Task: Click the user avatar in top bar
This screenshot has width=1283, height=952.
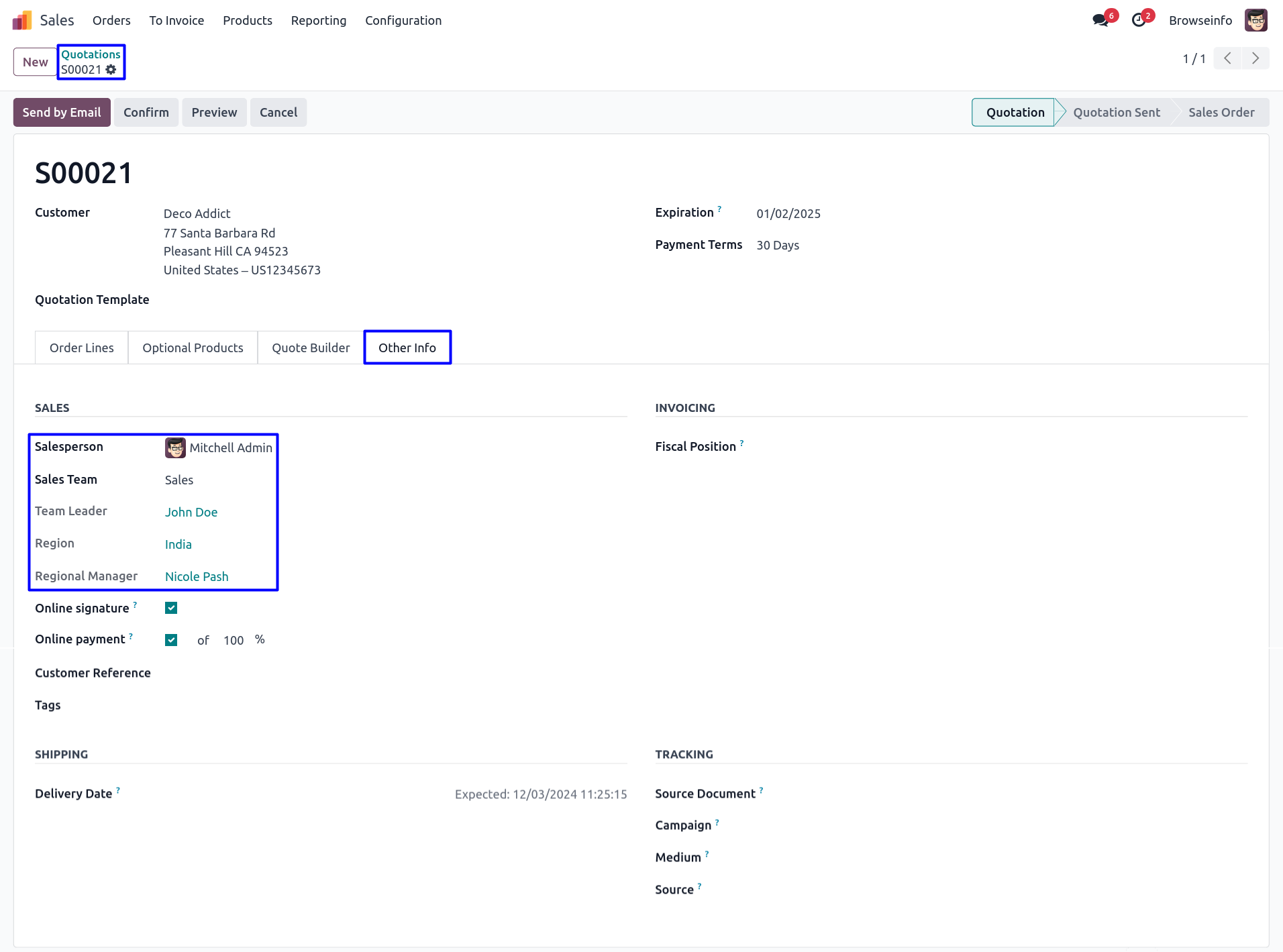Action: click(1255, 20)
